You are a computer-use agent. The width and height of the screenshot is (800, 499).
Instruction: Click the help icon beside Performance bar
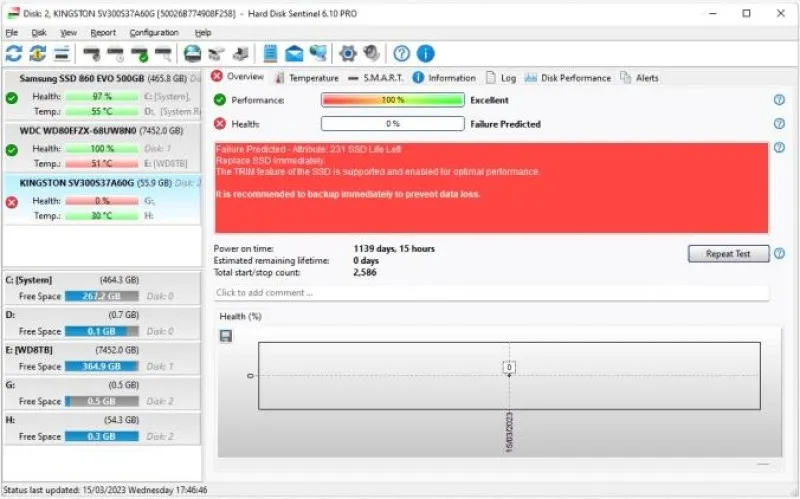point(779,100)
